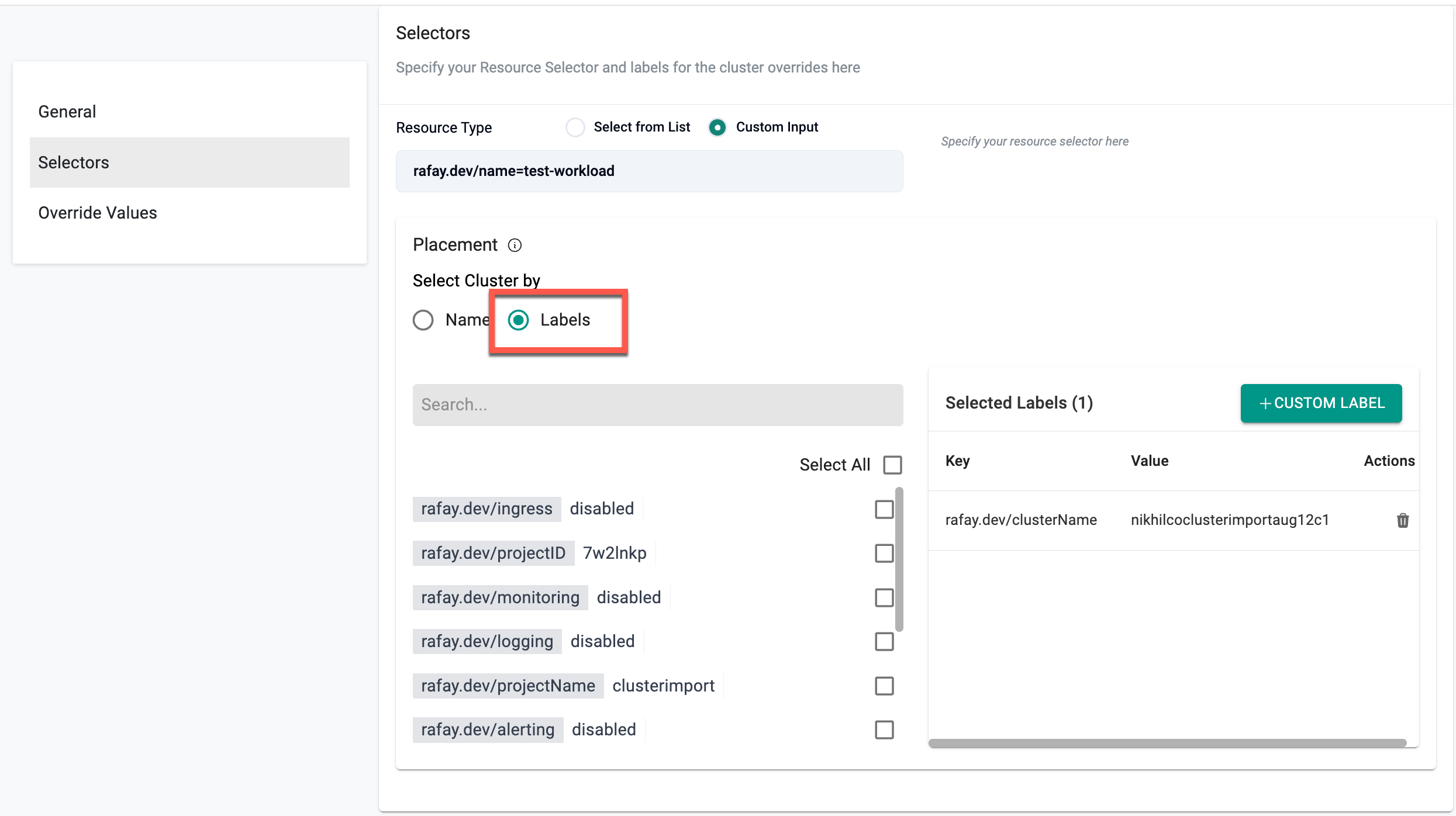
Task: Choose Custom Input resource type
Action: [717, 127]
